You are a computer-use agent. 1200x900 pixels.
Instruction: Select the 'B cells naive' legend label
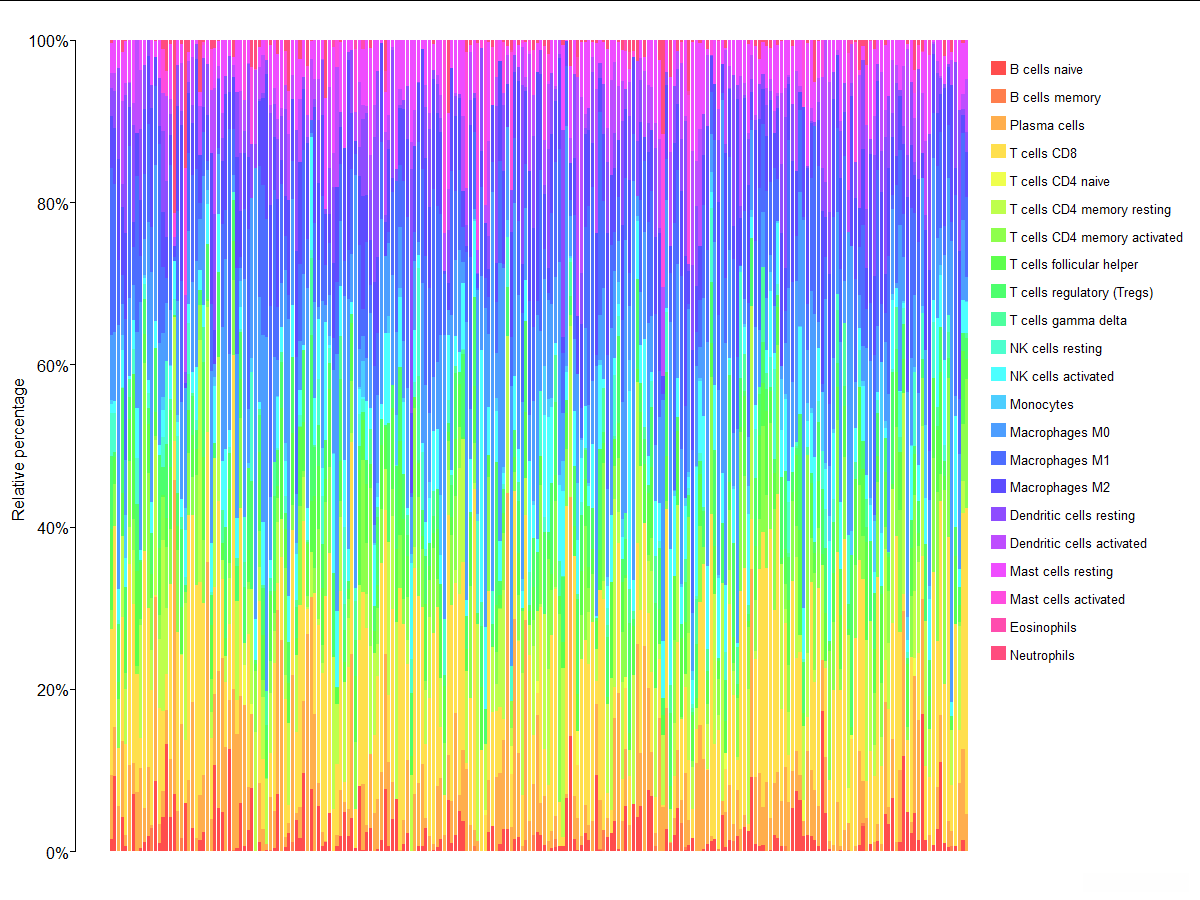(1046, 69)
